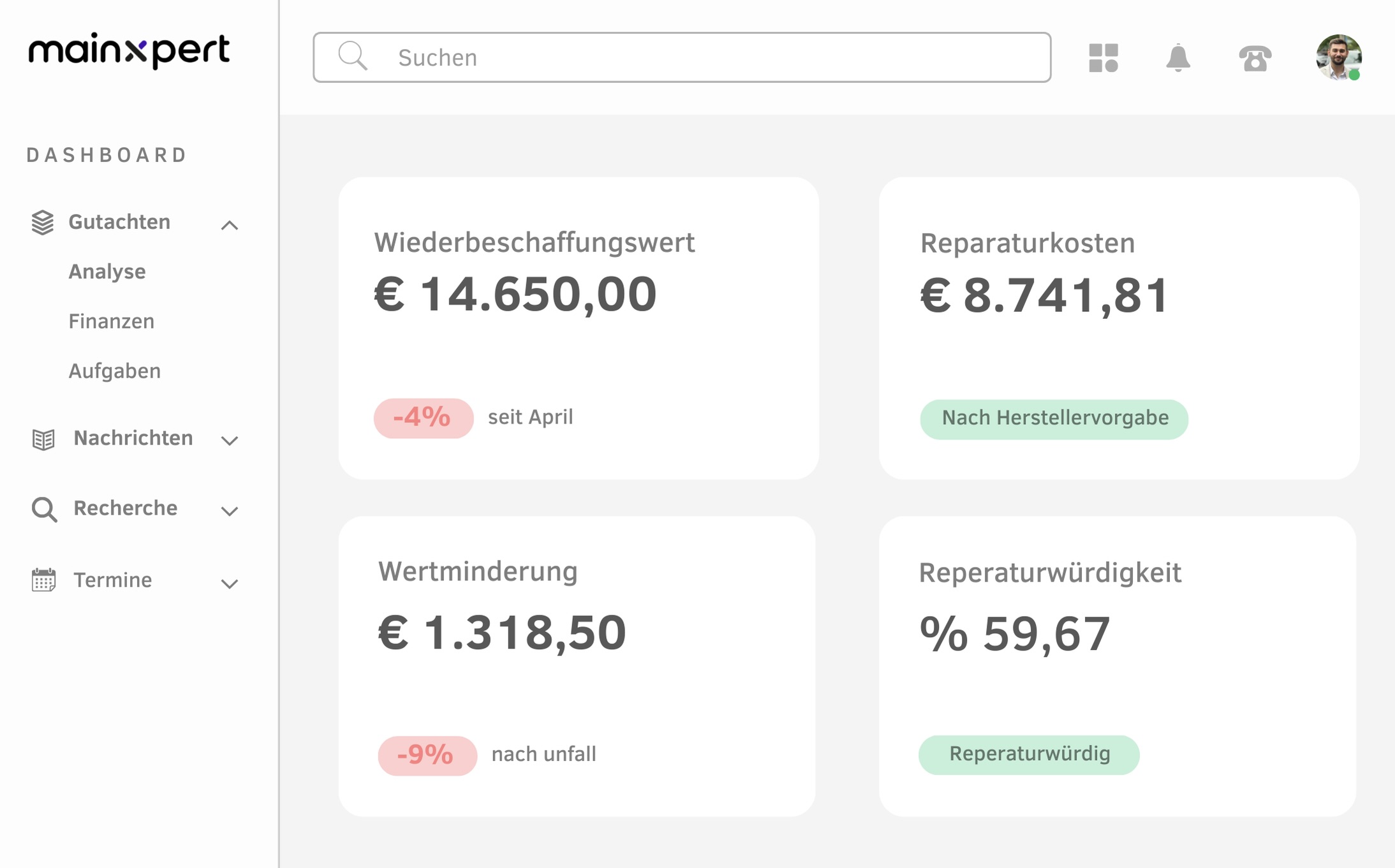Screen dimensions: 1395x868
Task: Open notifications bell icon
Action: coord(1177,58)
